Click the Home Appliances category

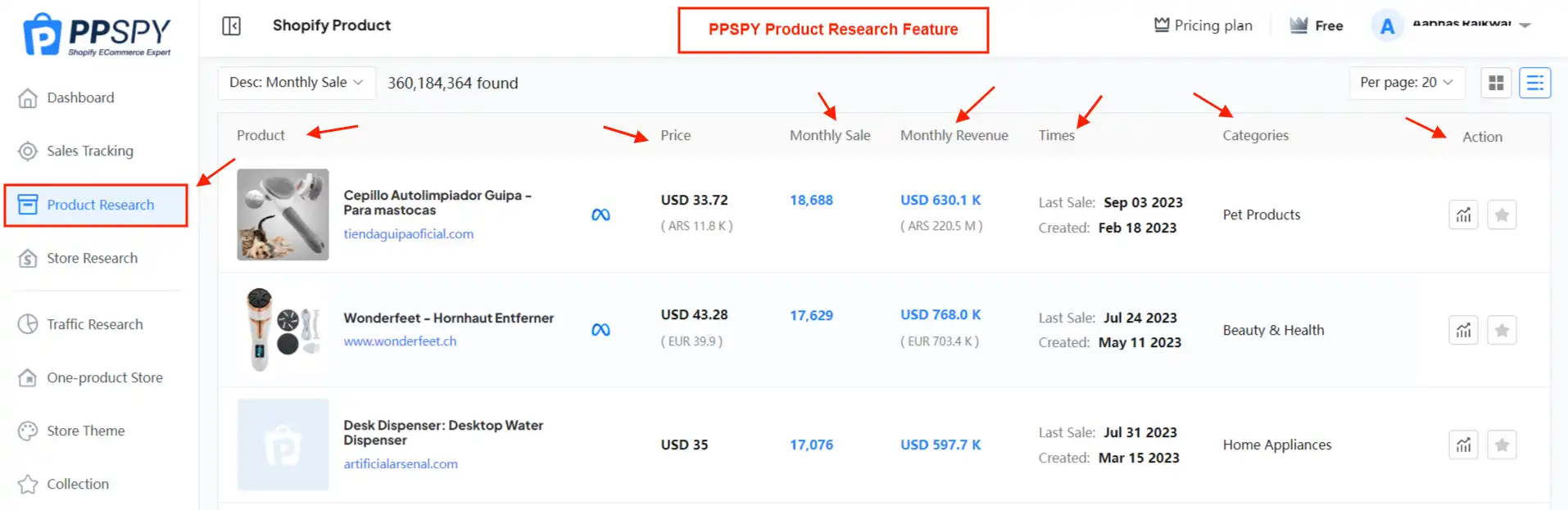1277,445
